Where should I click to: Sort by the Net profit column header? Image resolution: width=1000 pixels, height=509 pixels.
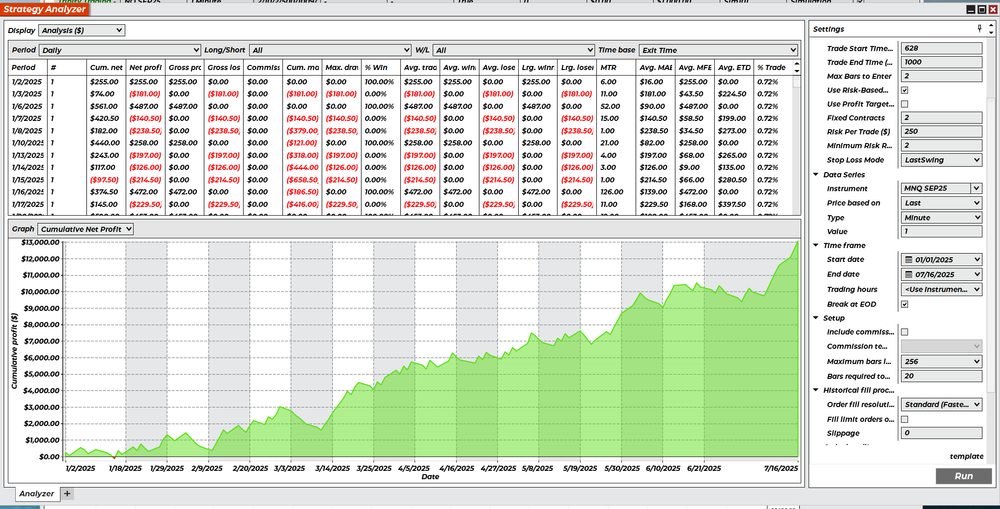point(145,68)
